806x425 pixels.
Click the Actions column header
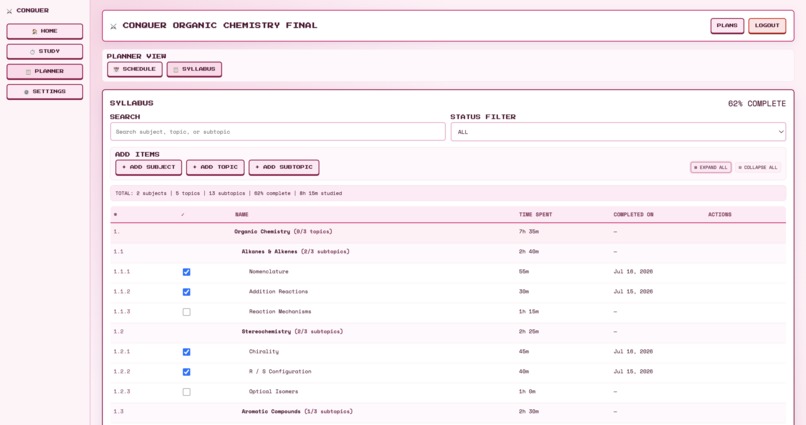[x=720, y=214]
